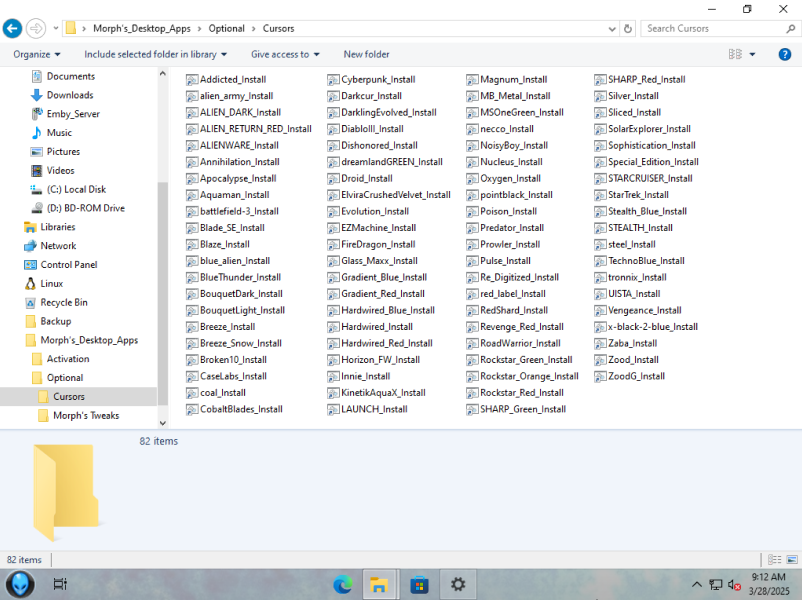Click the change view icon
Image resolution: width=802 pixels, height=600 pixels.
(x=735, y=54)
